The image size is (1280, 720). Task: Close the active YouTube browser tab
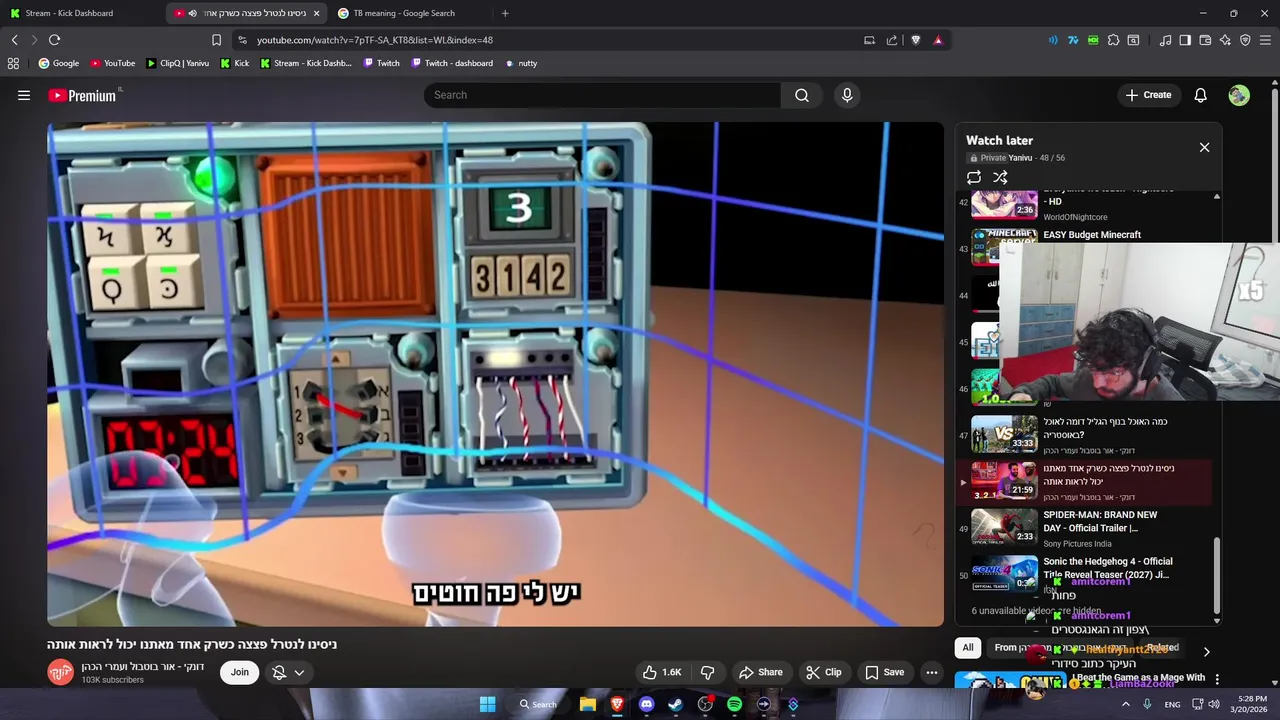[317, 13]
